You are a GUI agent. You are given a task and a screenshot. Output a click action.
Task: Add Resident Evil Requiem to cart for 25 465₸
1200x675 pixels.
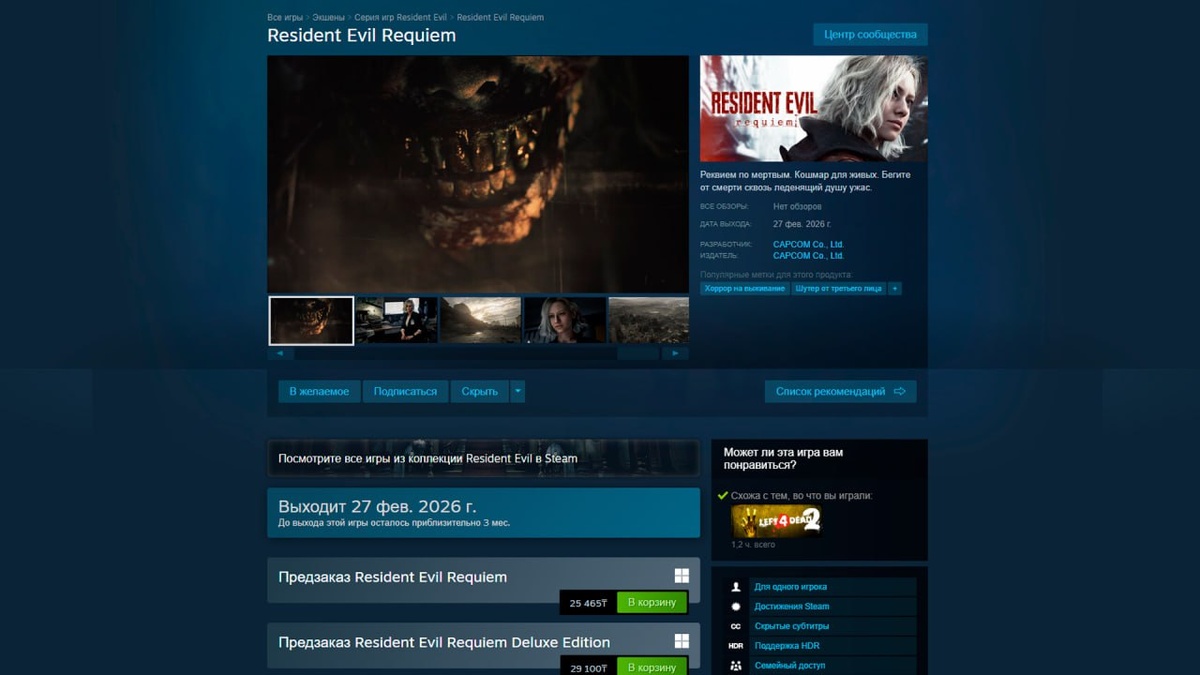coord(652,603)
